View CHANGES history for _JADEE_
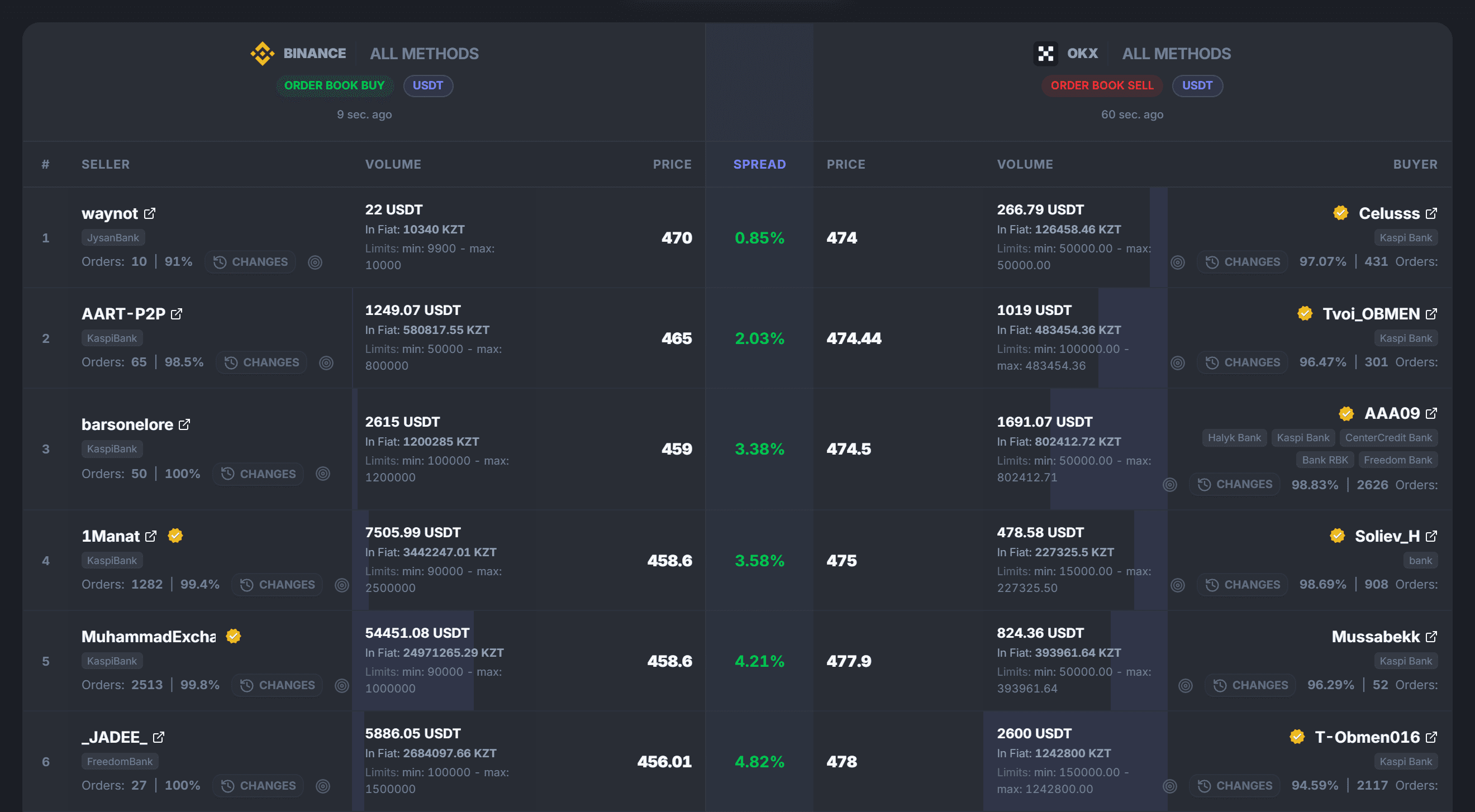1475x812 pixels. [258, 786]
